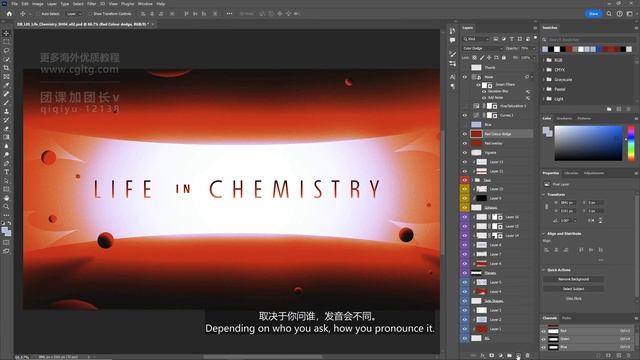This screenshot has height=360, width=640.
Task: Open the three-dots more options in options bar
Action: click(229, 13)
